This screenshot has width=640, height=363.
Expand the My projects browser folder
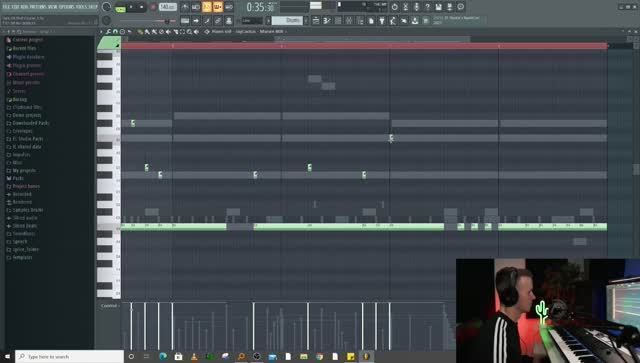pos(24,170)
